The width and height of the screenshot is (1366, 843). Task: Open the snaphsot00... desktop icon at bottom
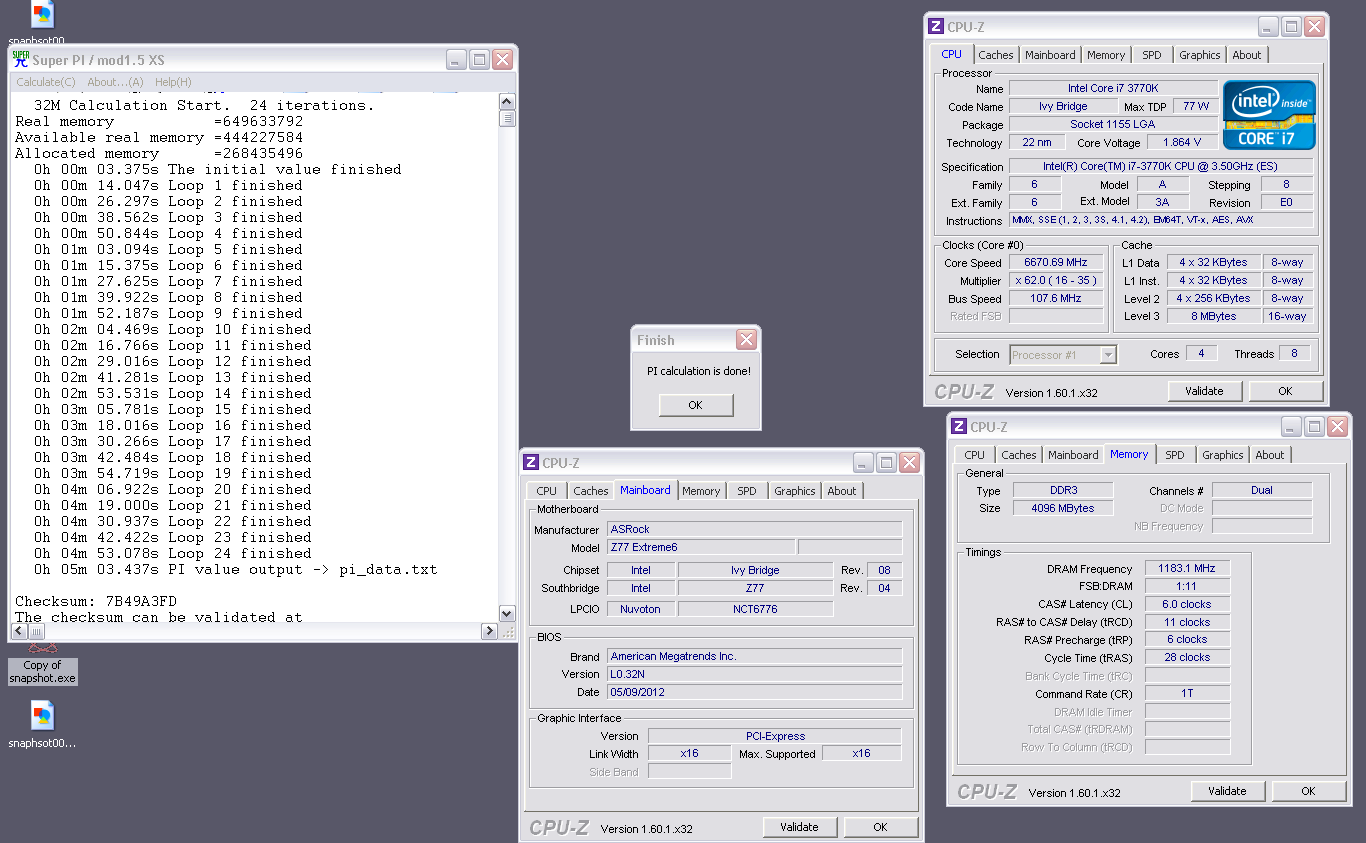(42, 724)
